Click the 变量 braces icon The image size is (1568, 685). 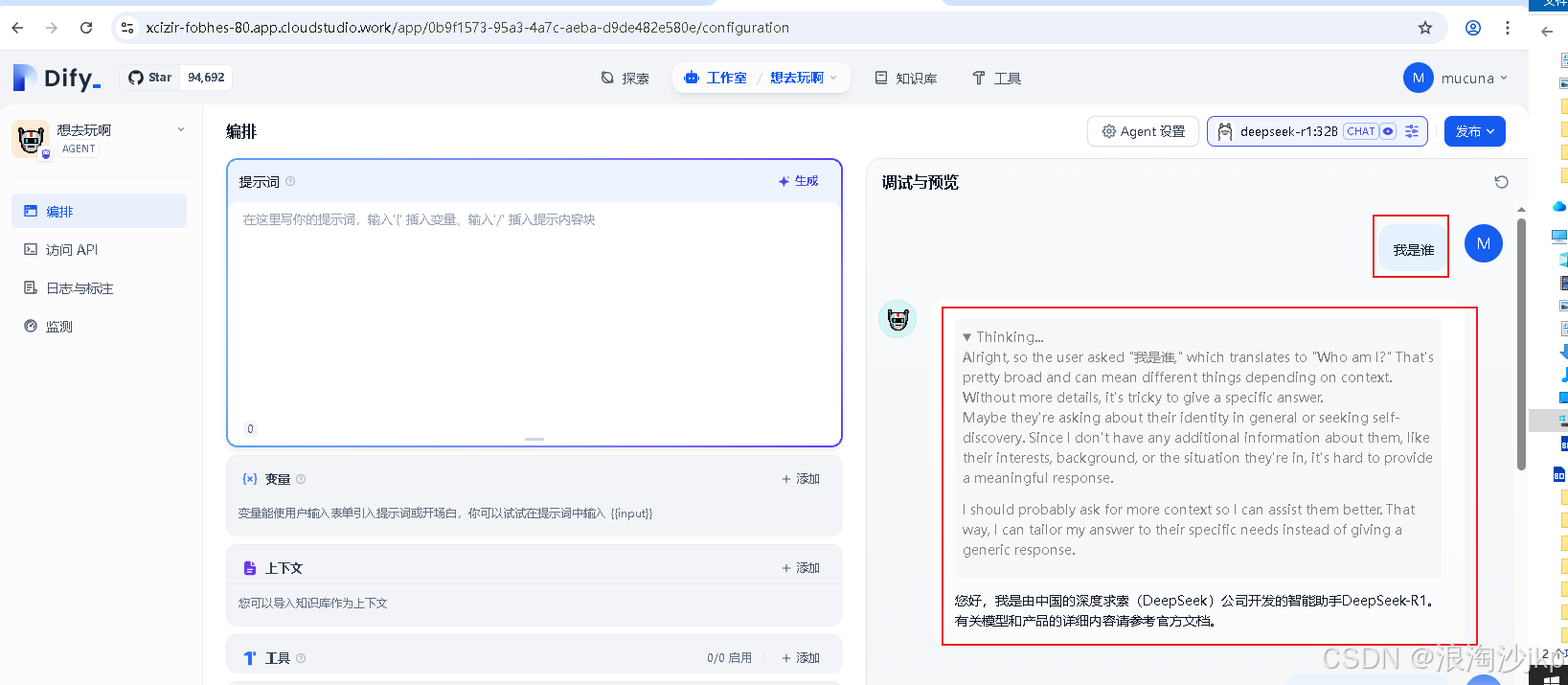click(x=250, y=479)
